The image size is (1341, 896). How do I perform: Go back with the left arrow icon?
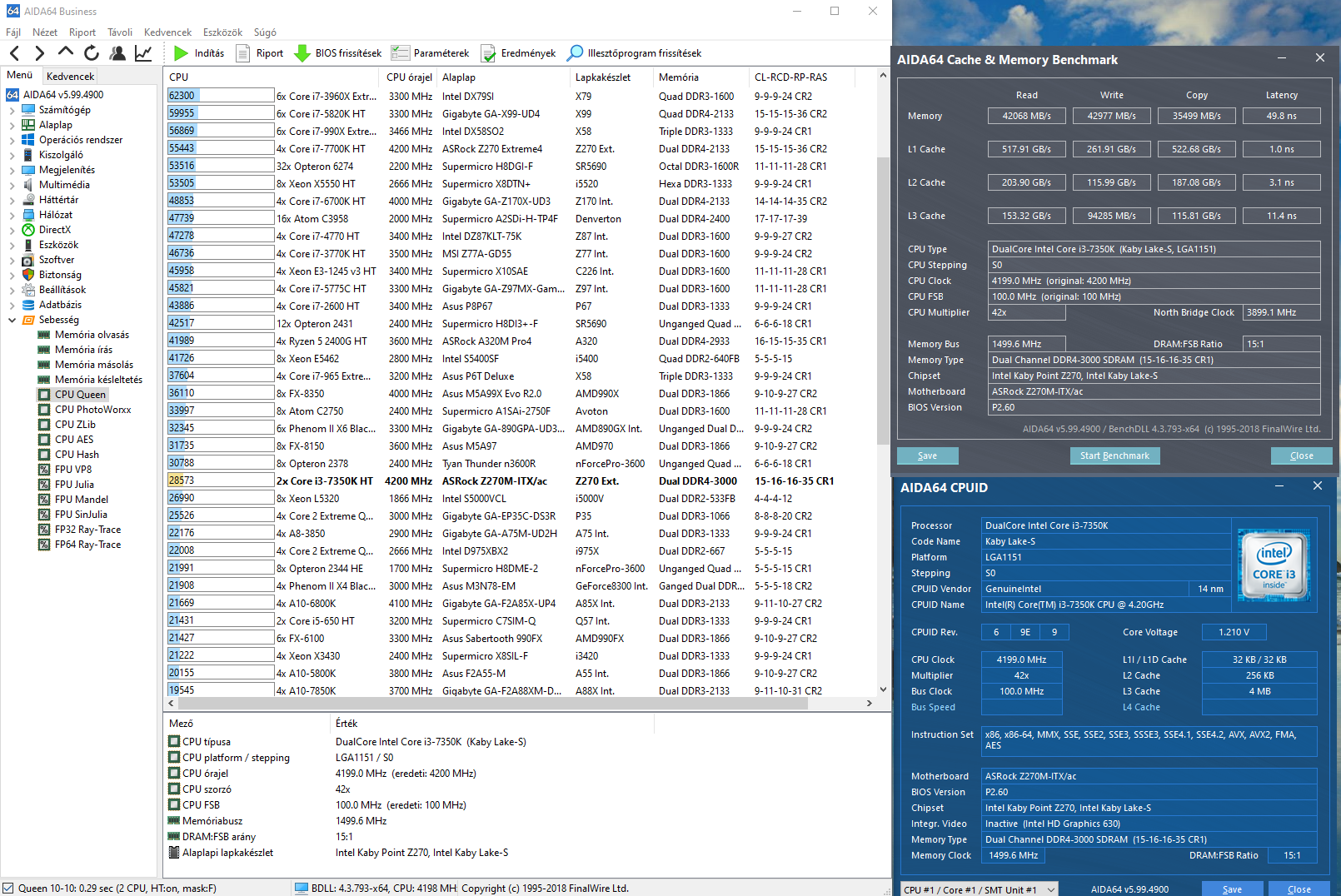15,53
